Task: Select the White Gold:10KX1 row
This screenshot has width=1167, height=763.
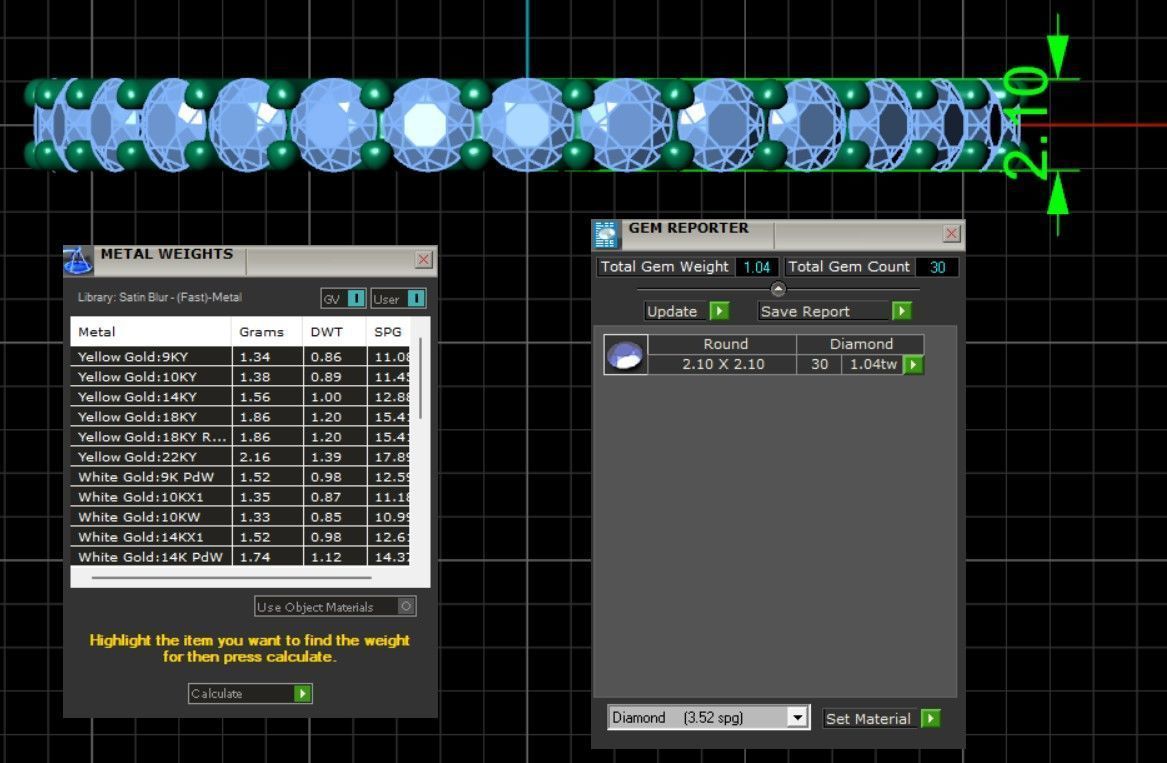Action: (240, 497)
